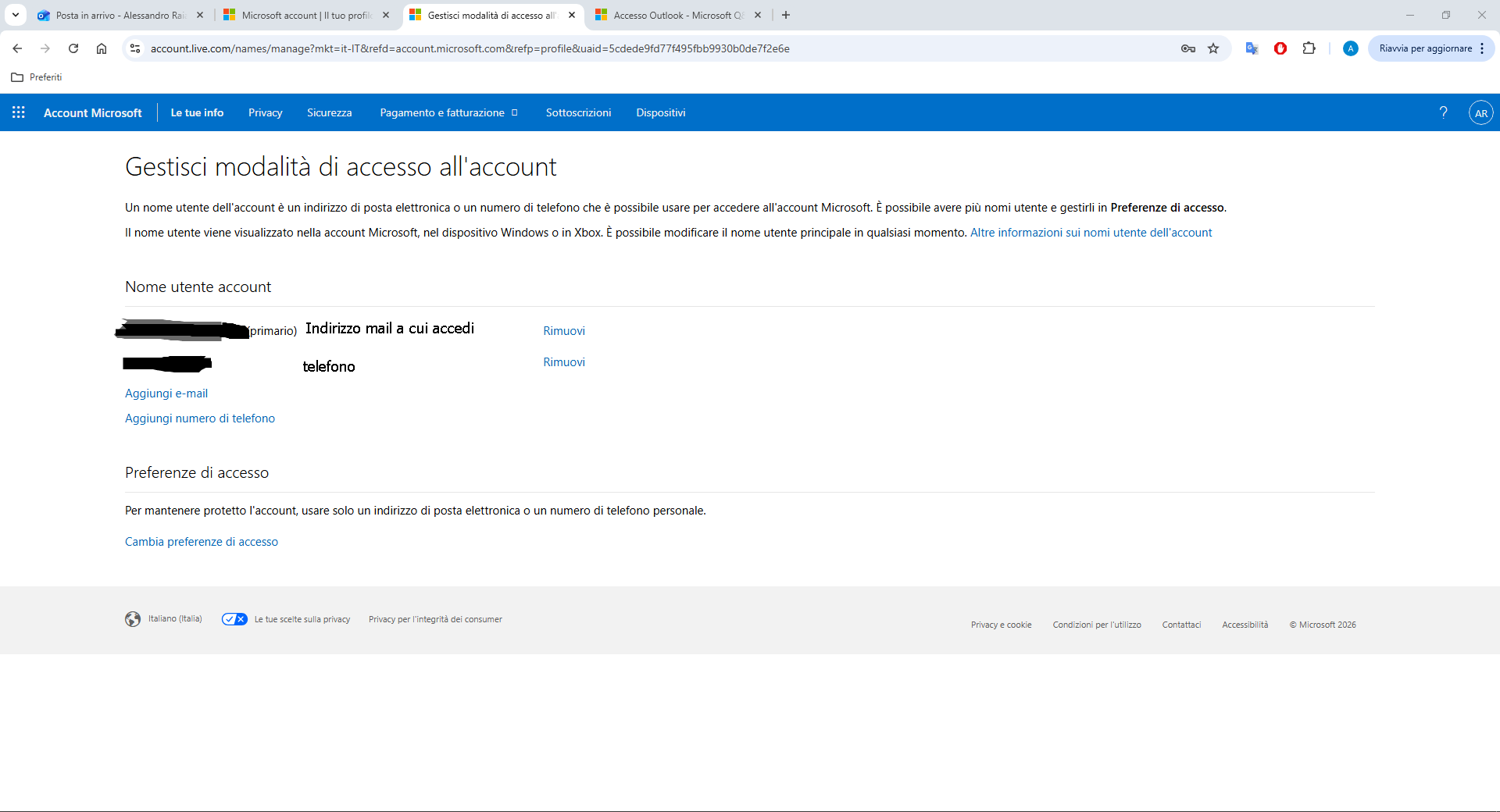
Task: Go back to the previous page
Action: click(17, 48)
